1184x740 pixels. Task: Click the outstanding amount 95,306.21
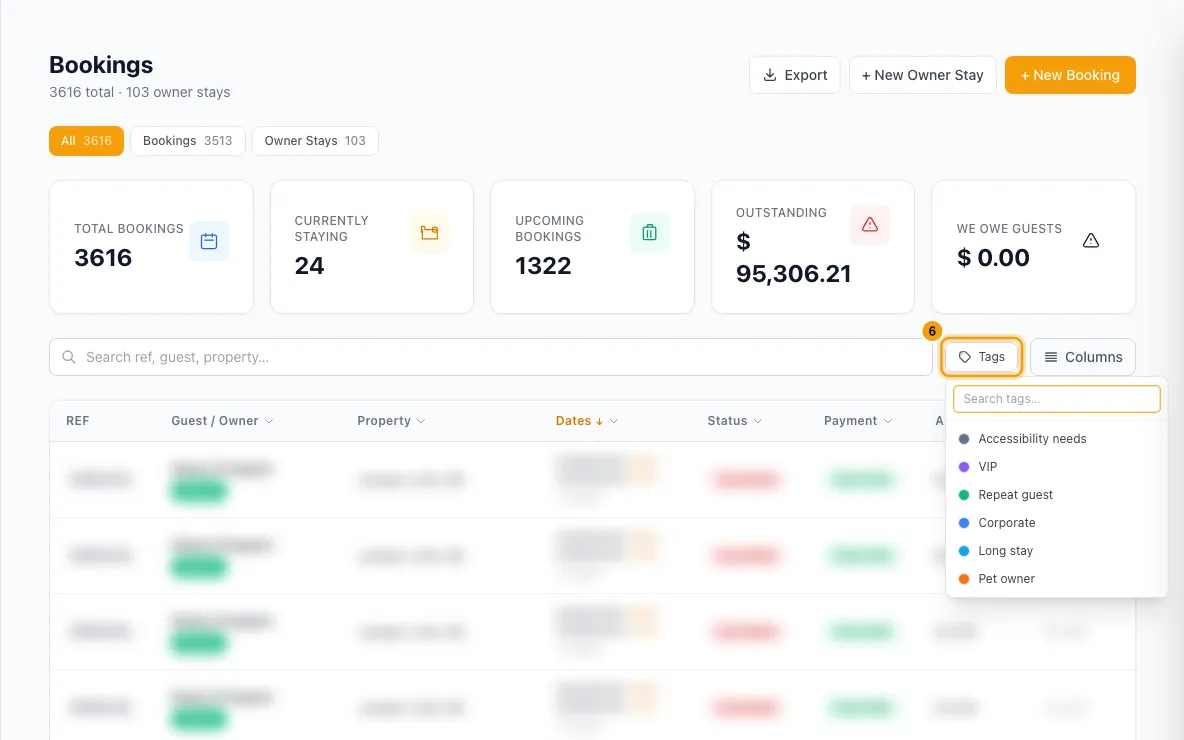[x=793, y=273]
